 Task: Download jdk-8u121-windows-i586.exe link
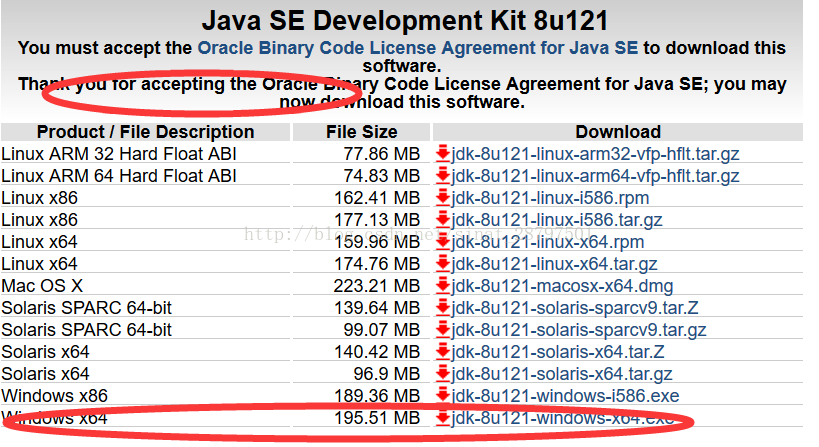pyautogui.click(x=565, y=396)
